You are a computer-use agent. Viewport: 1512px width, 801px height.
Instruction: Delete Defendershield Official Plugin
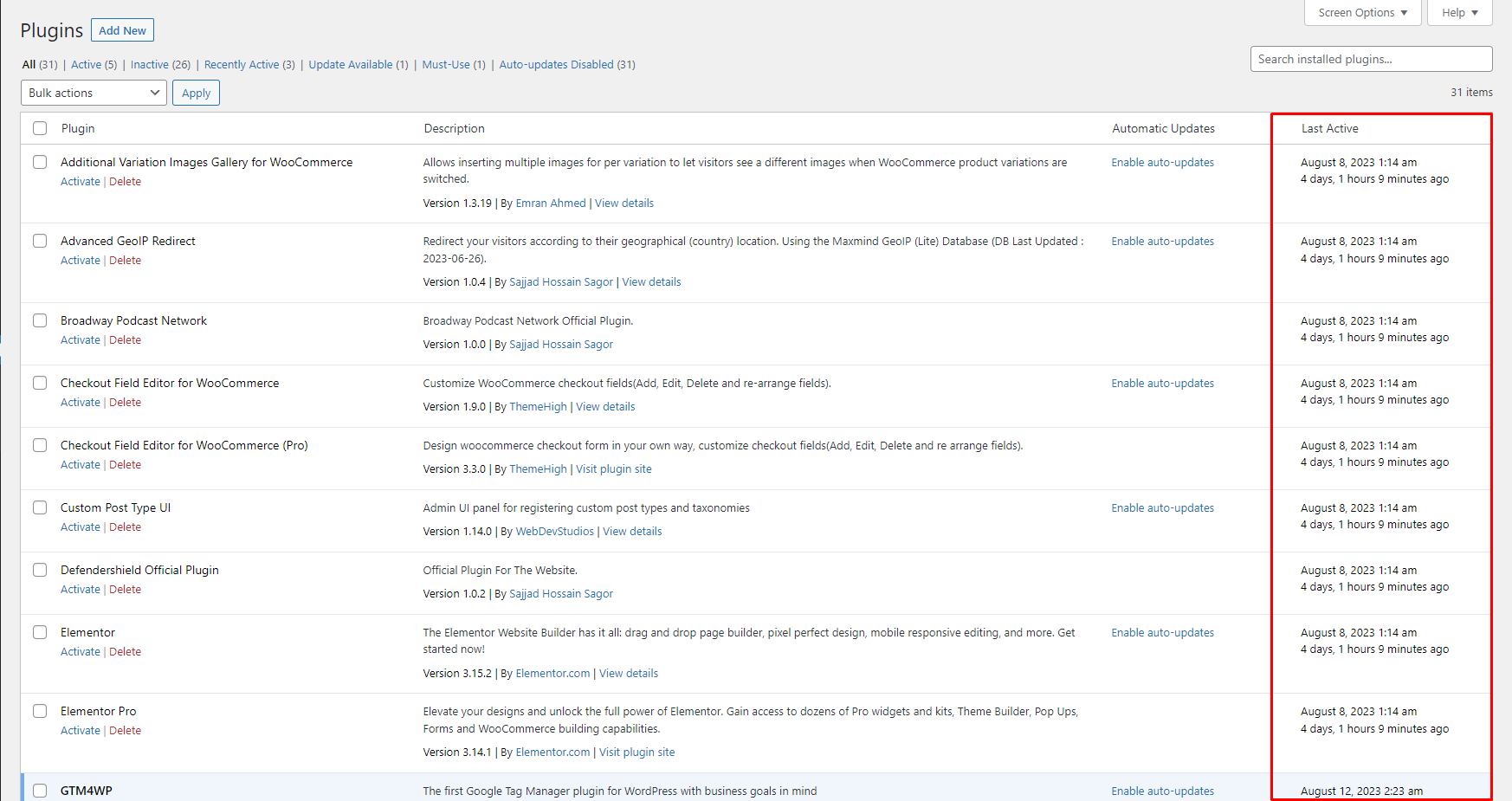pyautogui.click(x=125, y=590)
